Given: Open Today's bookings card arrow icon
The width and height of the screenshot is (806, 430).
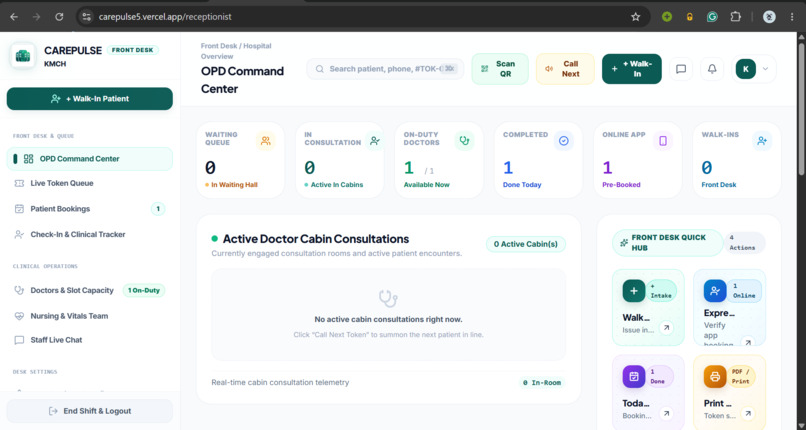Looking at the screenshot, I should (667, 413).
